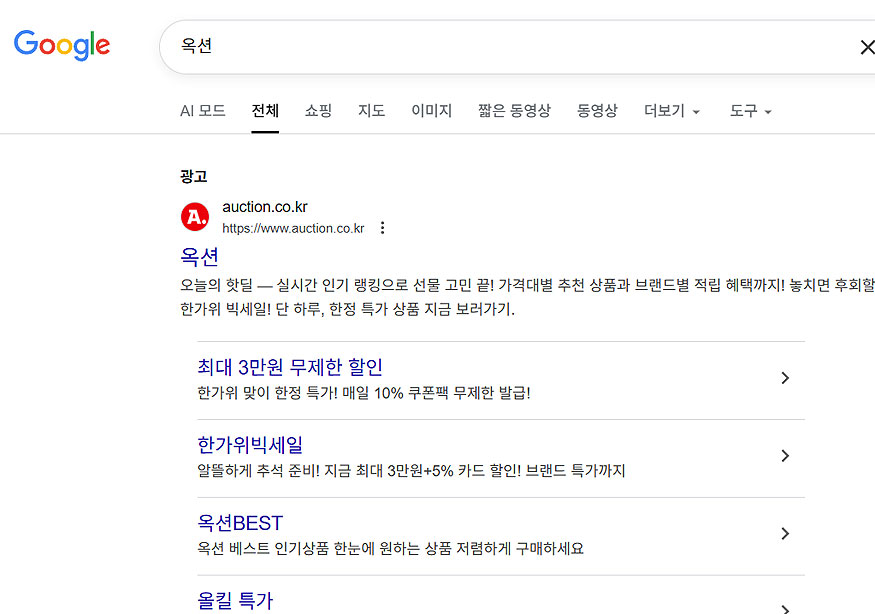Click the red Auction favicon
875x614 pixels.
(x=195, y=217)
